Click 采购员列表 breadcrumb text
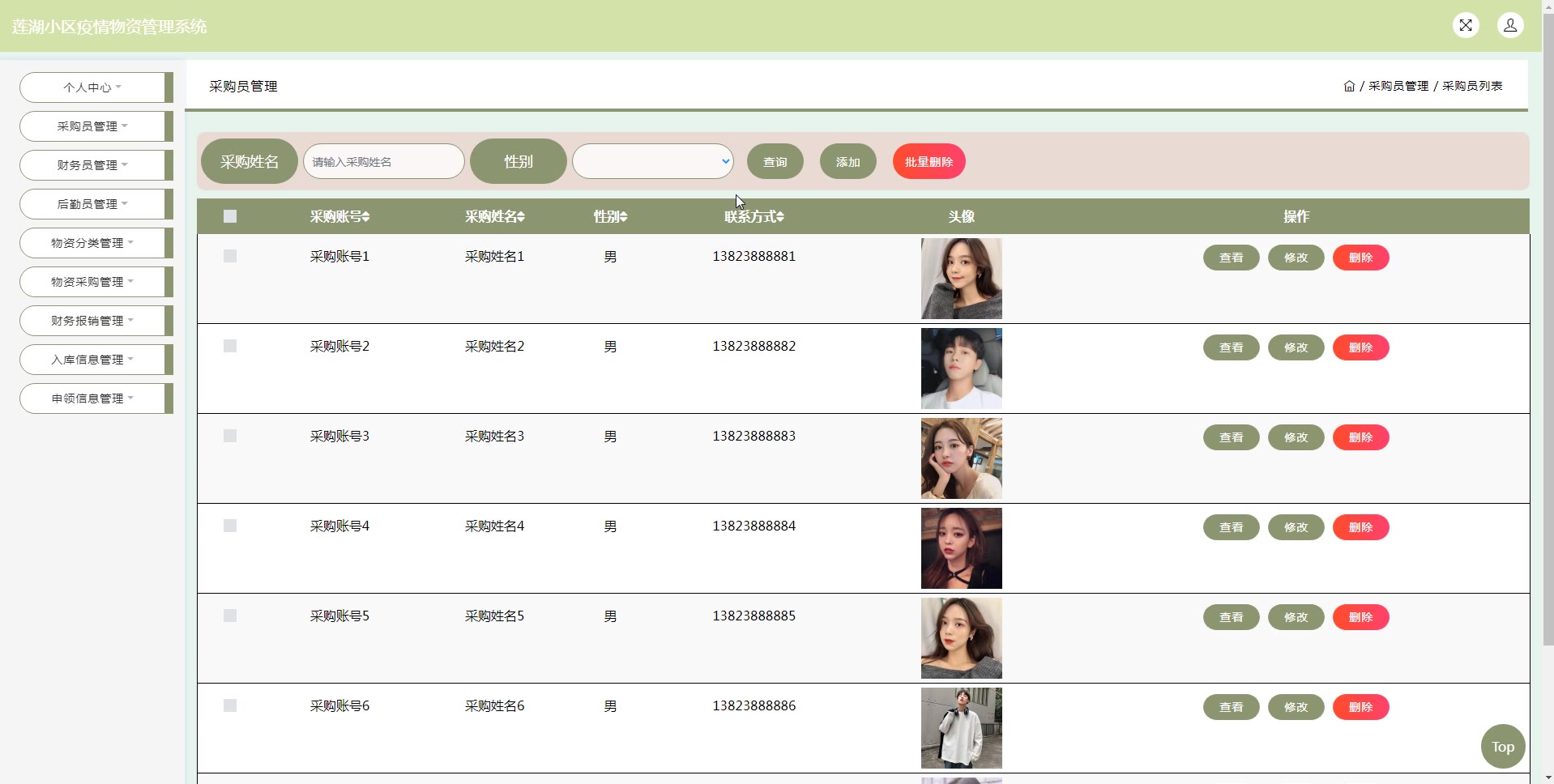The image size is (1554, 784). [1472, 86]
